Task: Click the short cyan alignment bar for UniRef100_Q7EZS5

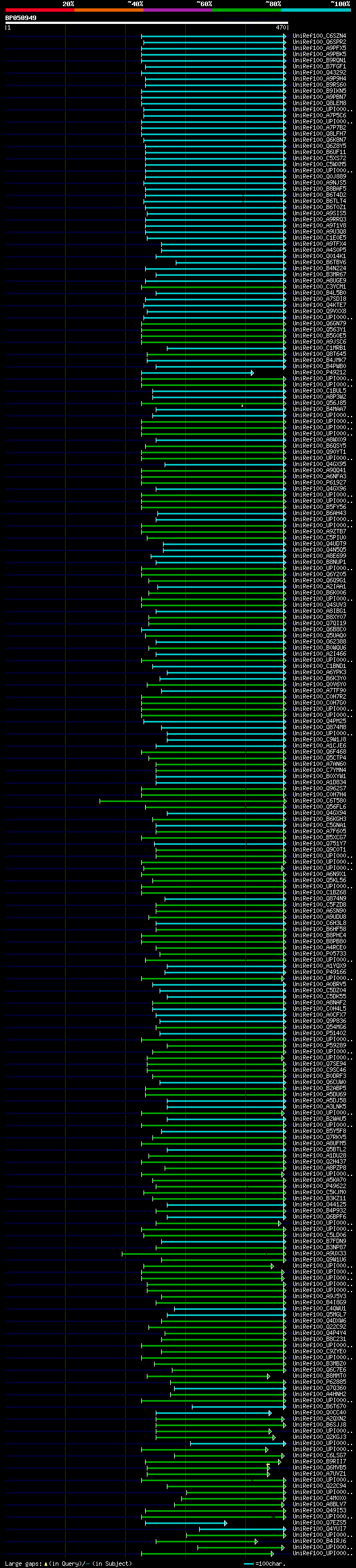Action: tap(186, 1523)
